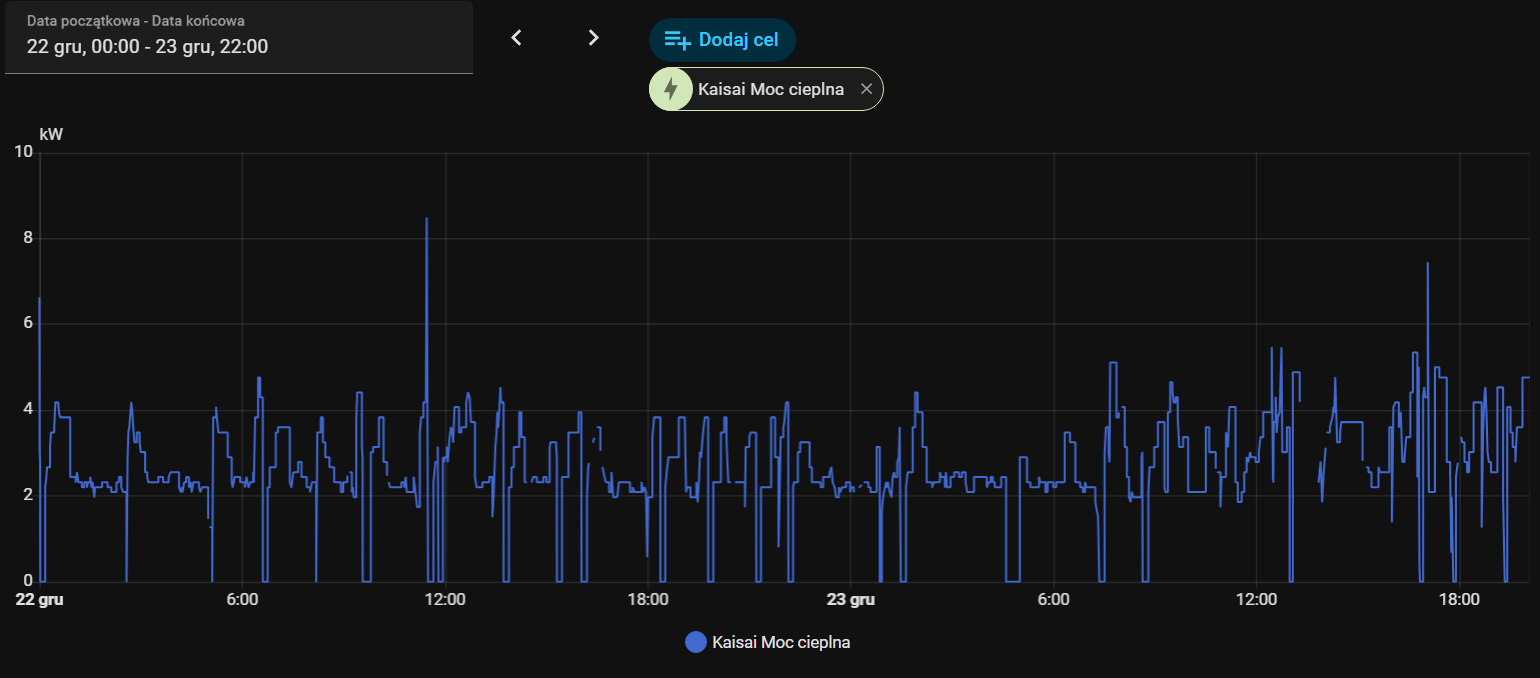Screen dimensions: 1540x678
Task: Click the highest spike near 8.5 kW
Action: [x=427, y=220]
